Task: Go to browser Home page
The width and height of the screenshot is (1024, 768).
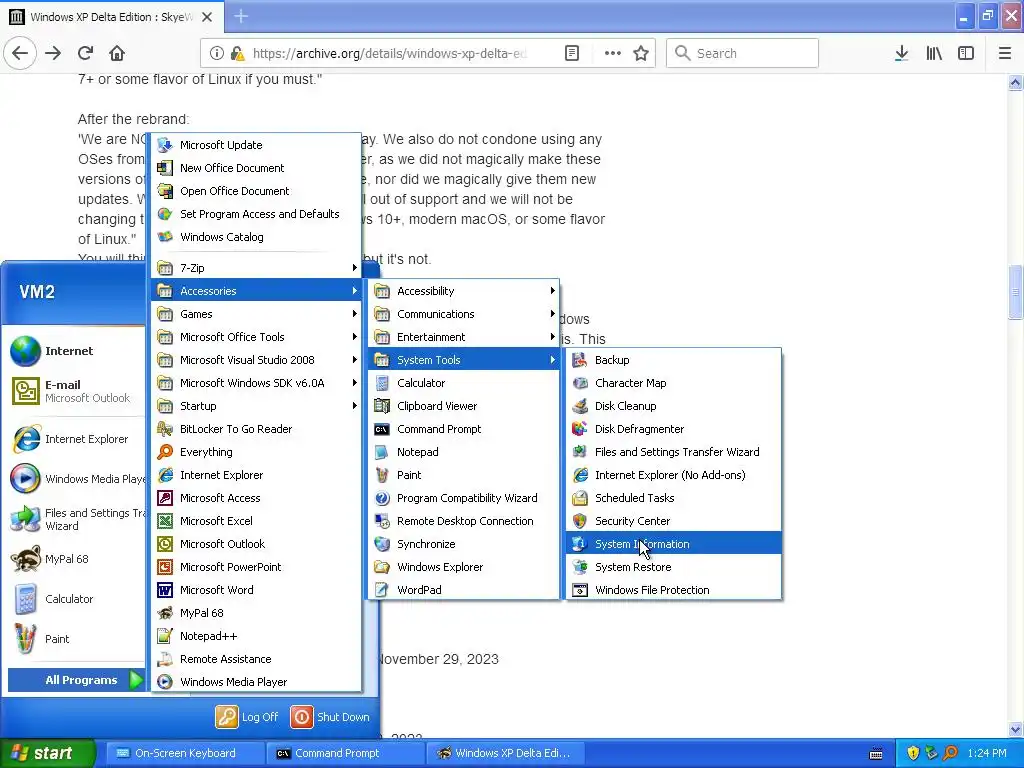Action: [x=117, y=53]
